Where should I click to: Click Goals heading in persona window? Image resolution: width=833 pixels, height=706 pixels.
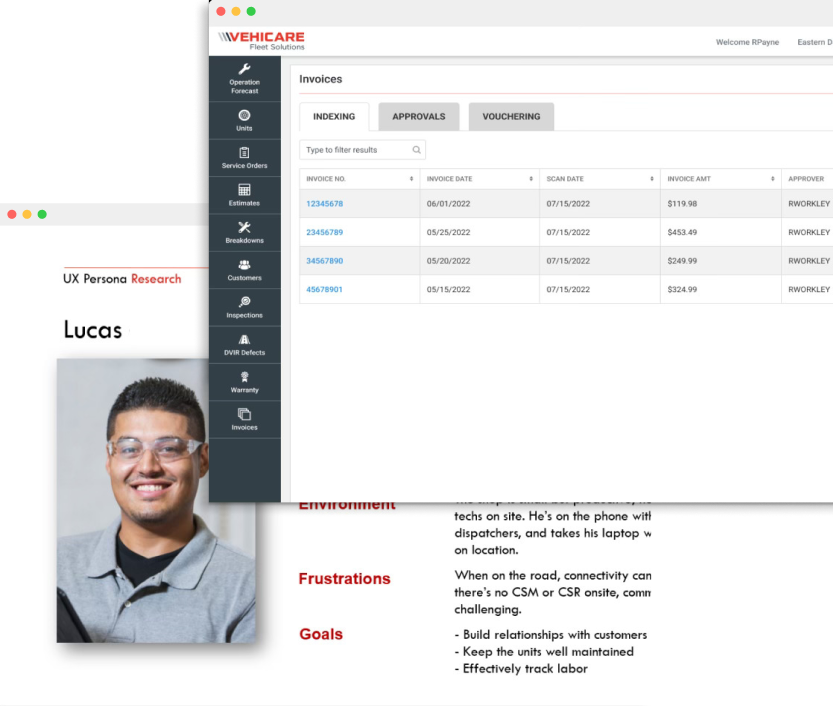tap(321, 634)
